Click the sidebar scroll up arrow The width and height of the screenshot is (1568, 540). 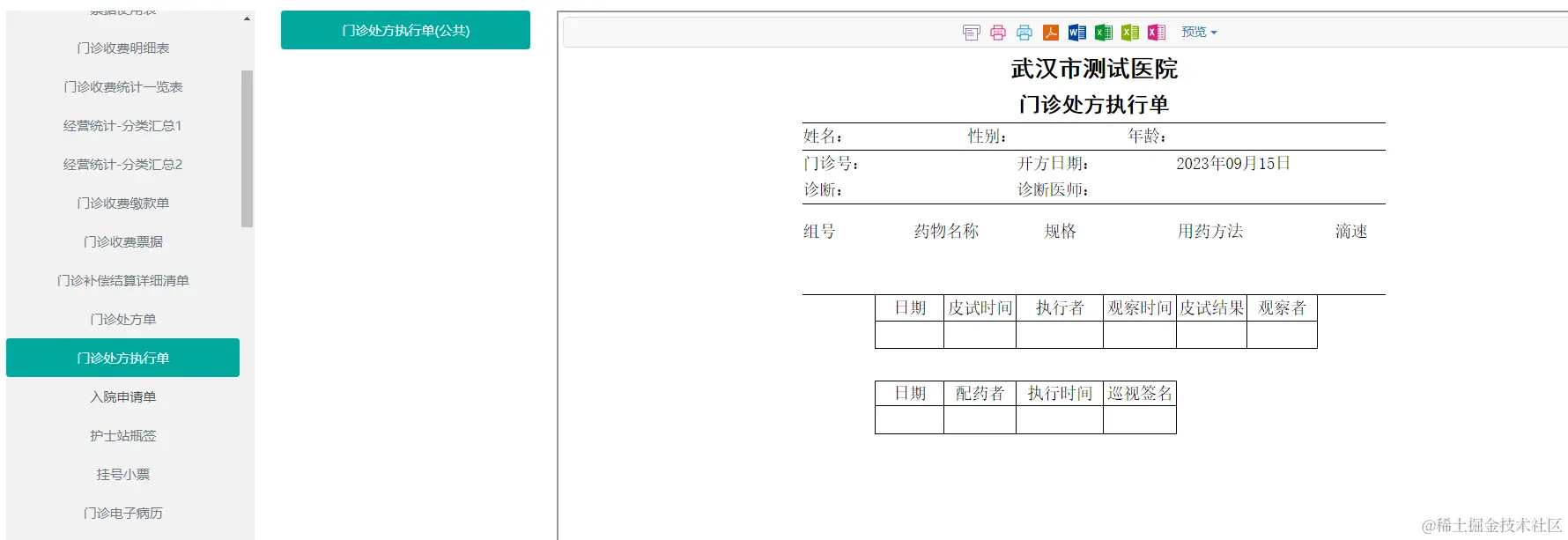pos(247,18)
